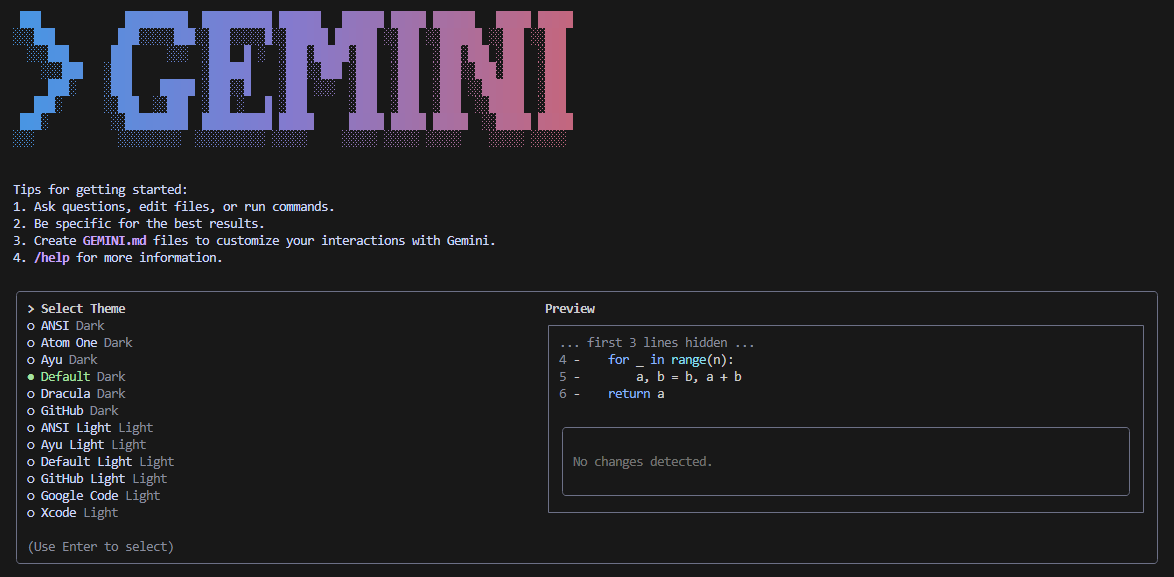Image resolution: width=1174 pixels, height=577 pixels.
Task: Click the 'No changes detected.' message box
Action: click(x=845, y=462)
